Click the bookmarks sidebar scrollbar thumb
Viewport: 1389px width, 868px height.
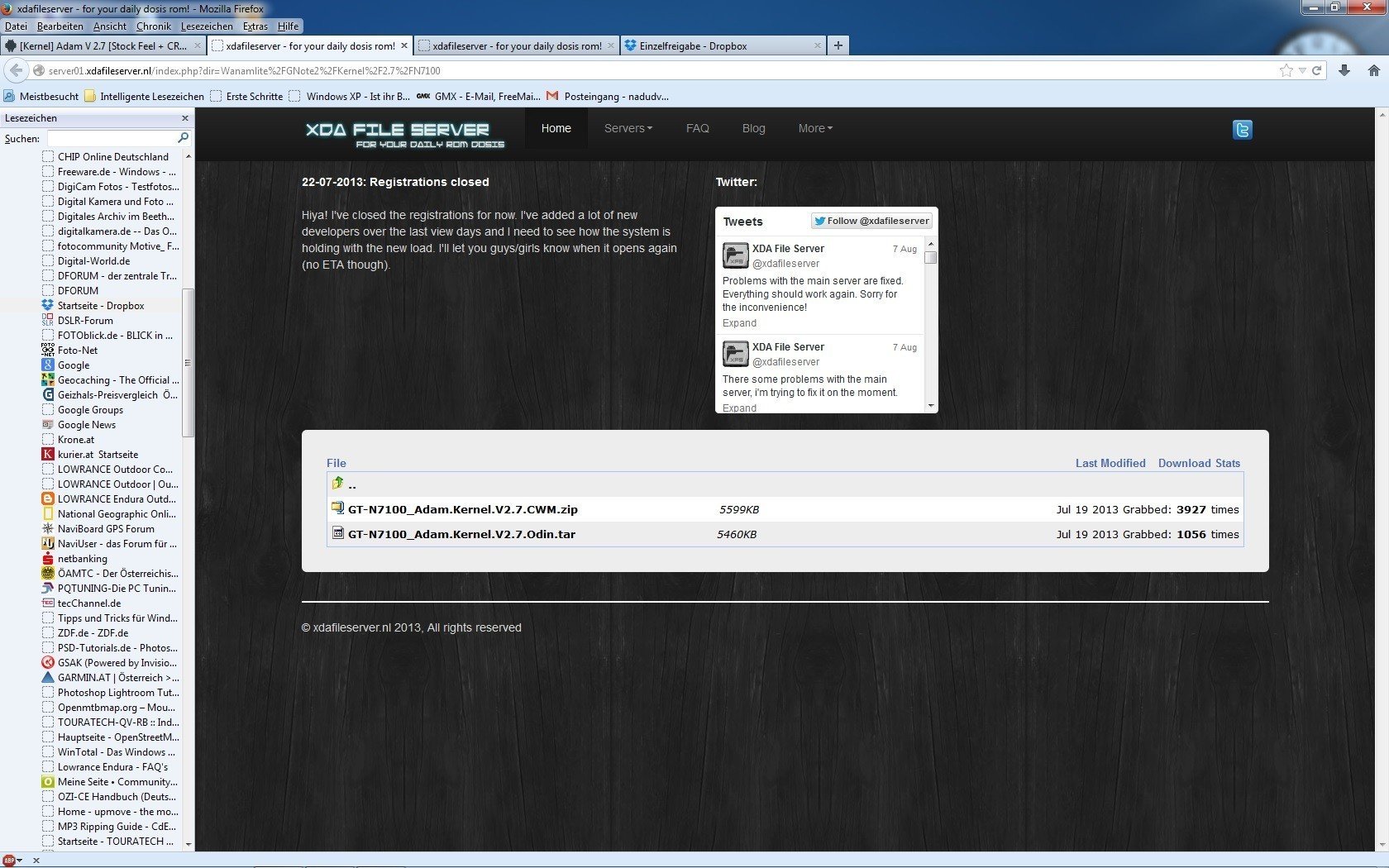(188, 362)
